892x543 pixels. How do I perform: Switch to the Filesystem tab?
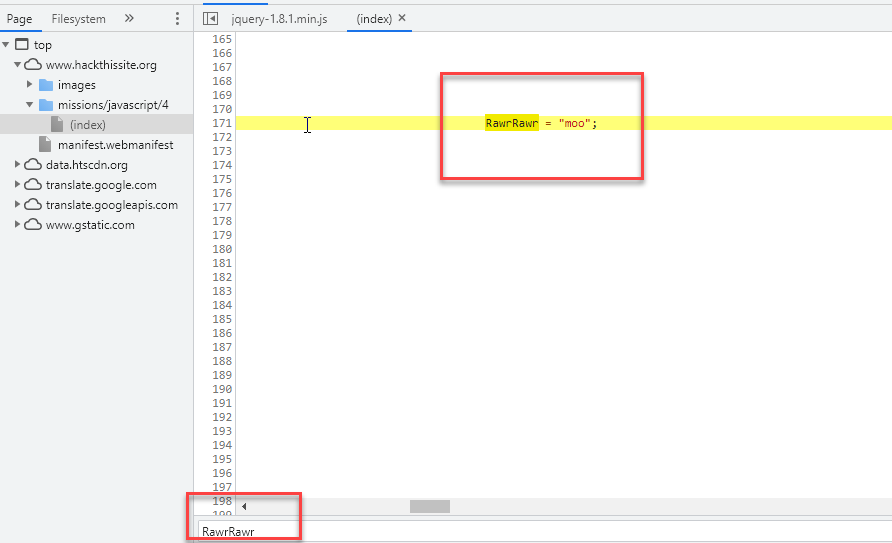point(79,19)
